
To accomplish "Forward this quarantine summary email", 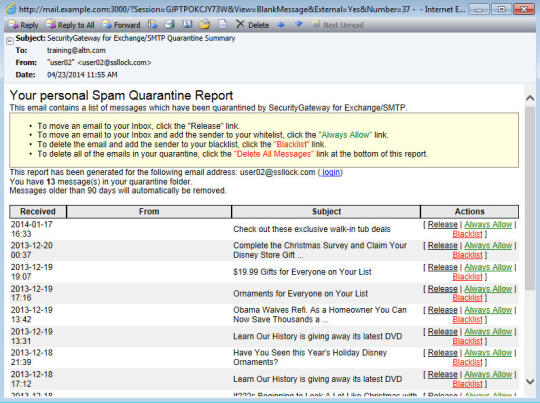I will 121,25.
